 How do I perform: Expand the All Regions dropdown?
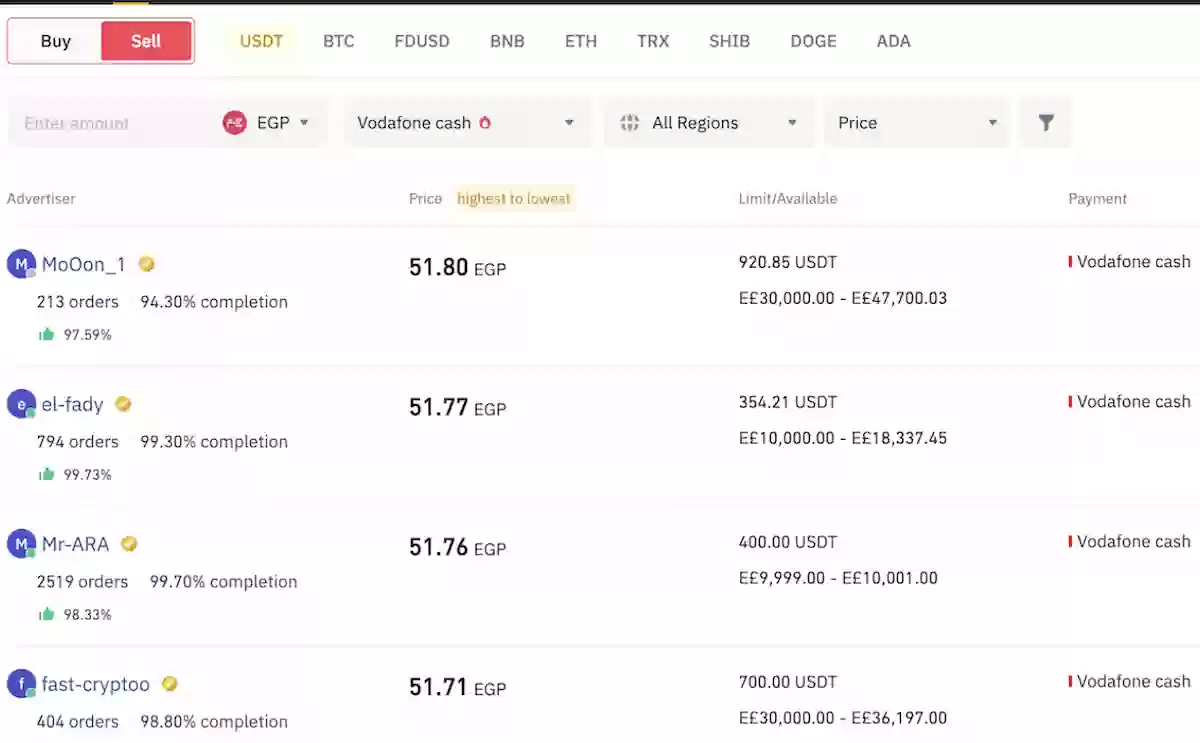coord(709,122)
